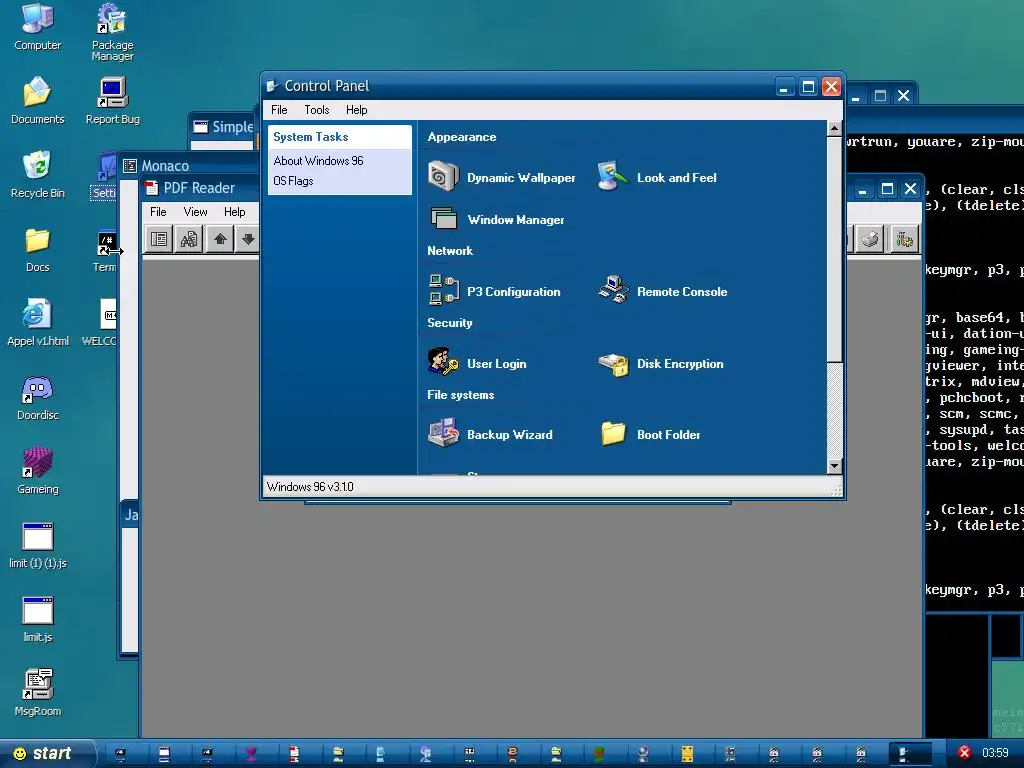Screen dimensions: 1024x768
Task: Open the Help menu in Control Panel
Action: click(x=357, y=110)
